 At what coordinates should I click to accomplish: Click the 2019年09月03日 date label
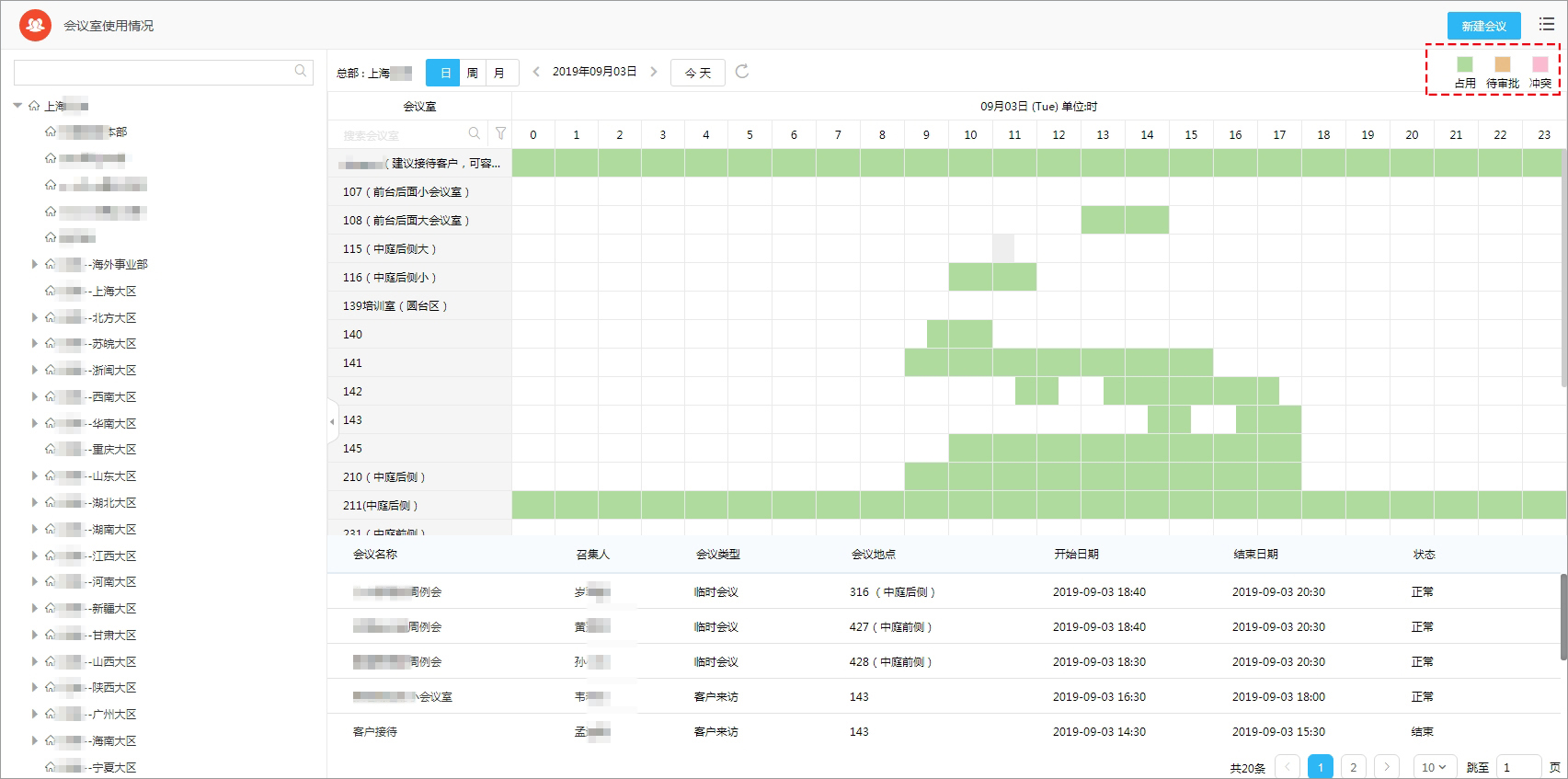595,72
